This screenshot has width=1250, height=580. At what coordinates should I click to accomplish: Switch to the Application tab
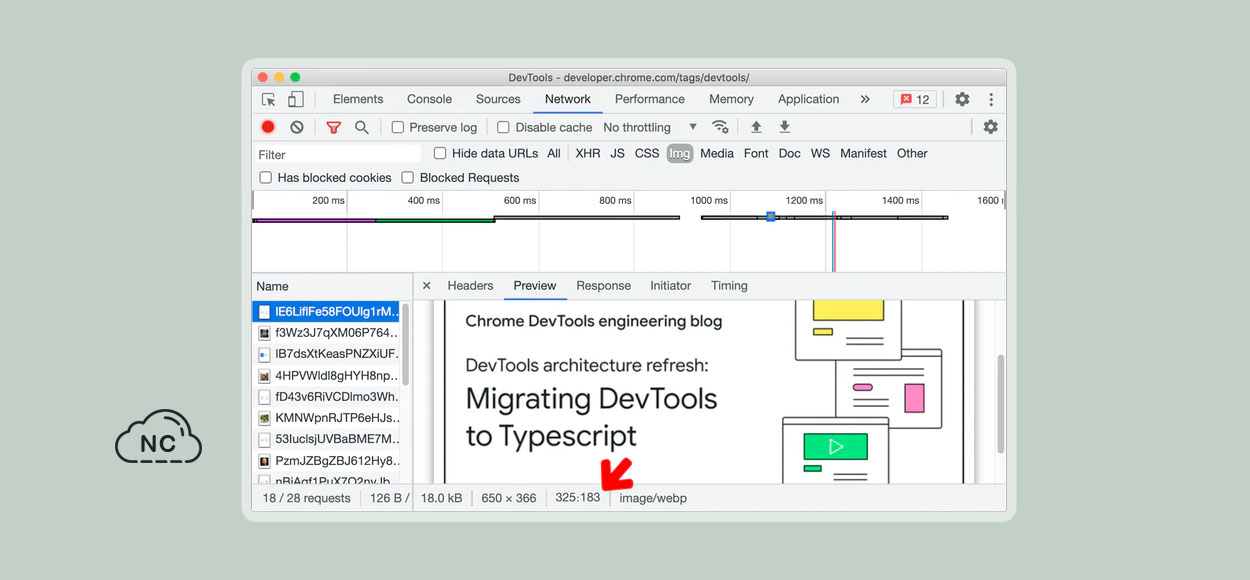(808, 99)
